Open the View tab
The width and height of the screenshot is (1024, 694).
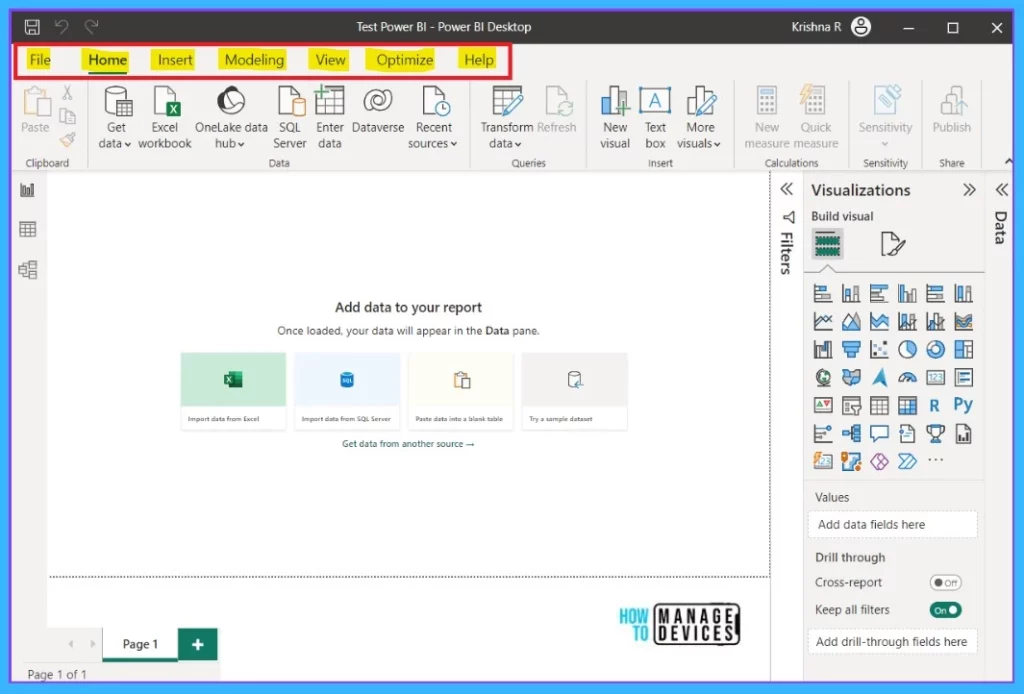[x=330, y=60]
